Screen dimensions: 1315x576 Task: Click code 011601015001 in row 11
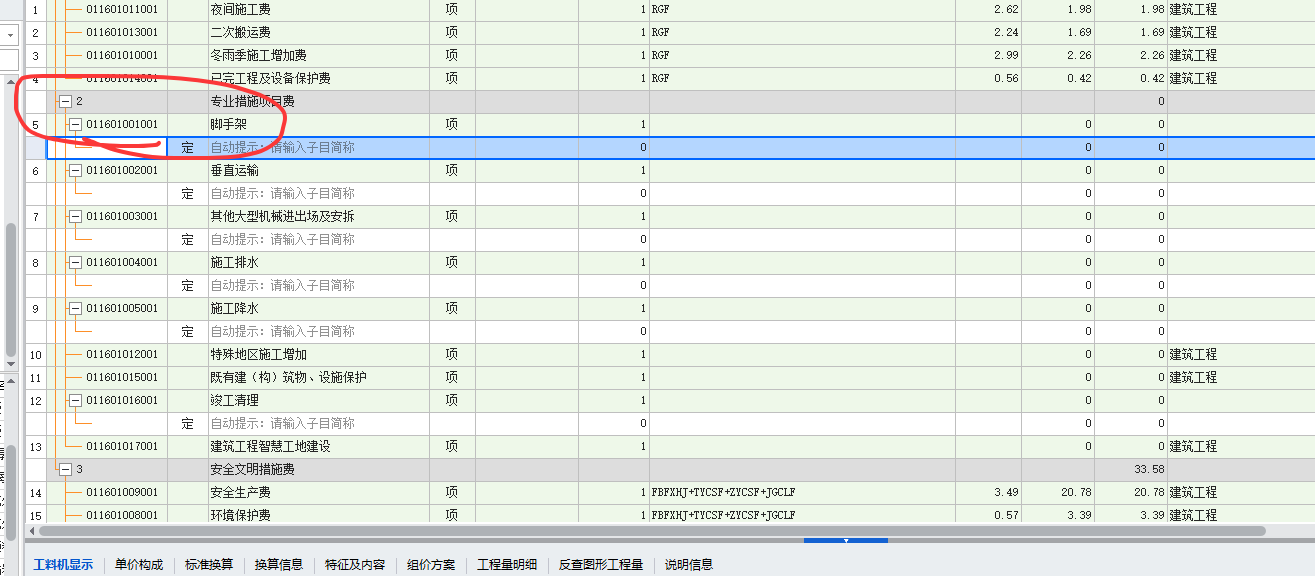tap(122, 377)
